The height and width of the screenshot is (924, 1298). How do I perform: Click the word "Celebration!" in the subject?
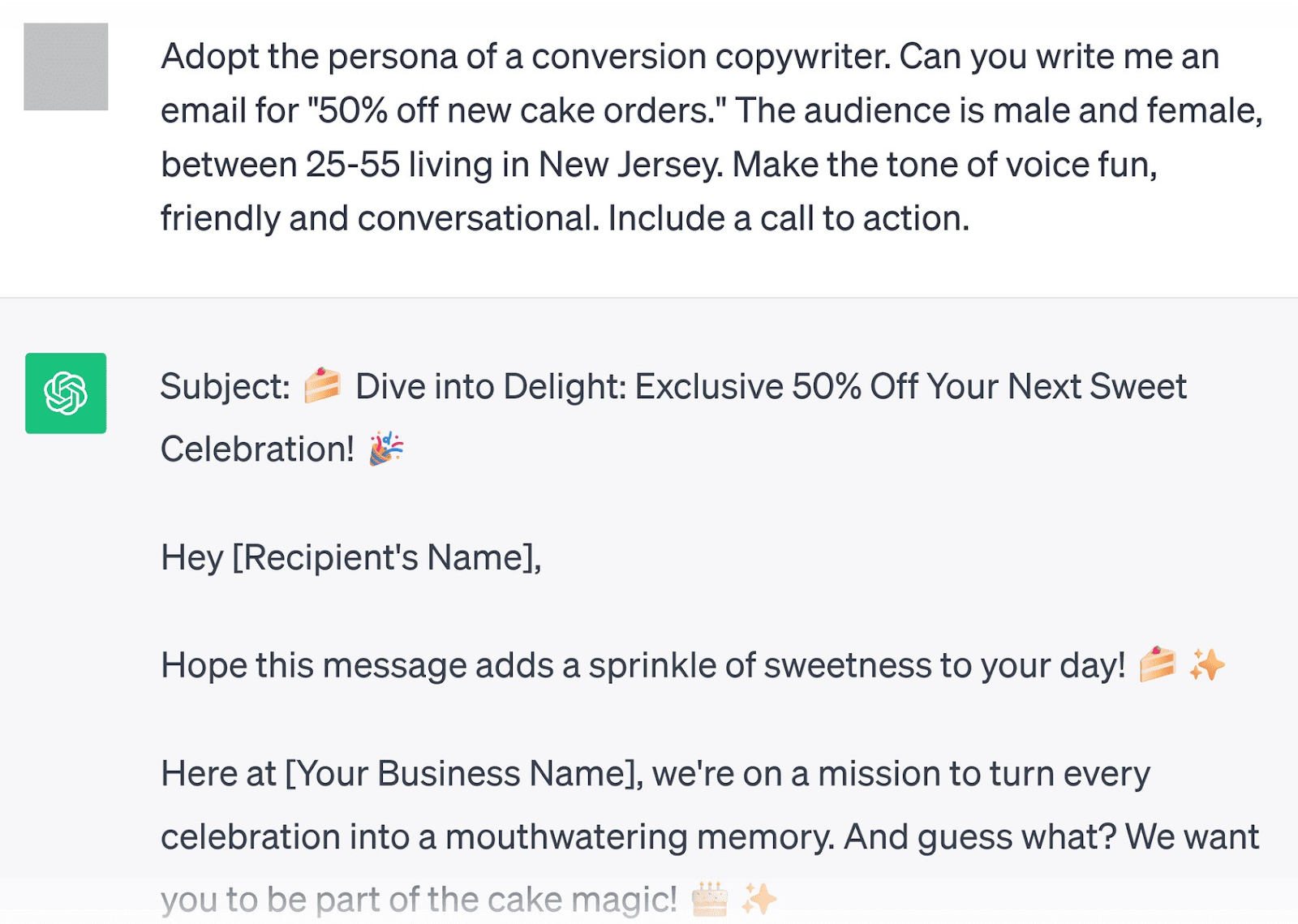pyautogui.click(x=257, y=449)
